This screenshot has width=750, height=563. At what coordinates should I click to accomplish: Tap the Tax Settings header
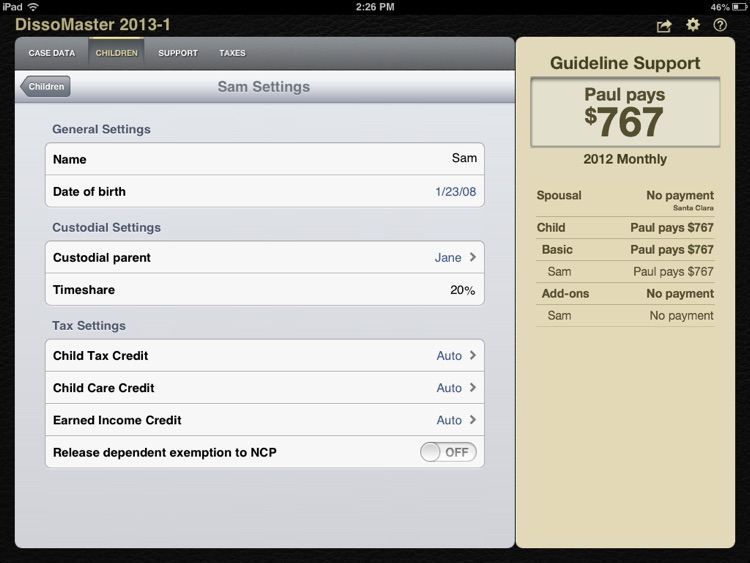[89, 326]
